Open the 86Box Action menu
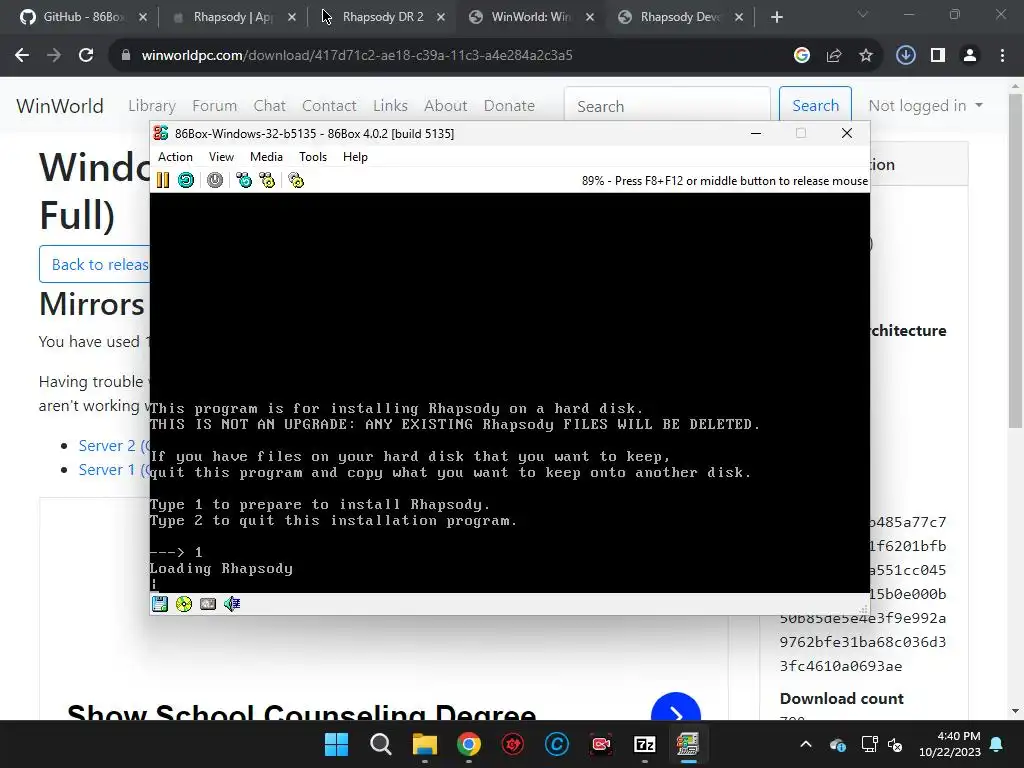The height and width of the screenshot is (768, 1024). (x=175, y=157)
